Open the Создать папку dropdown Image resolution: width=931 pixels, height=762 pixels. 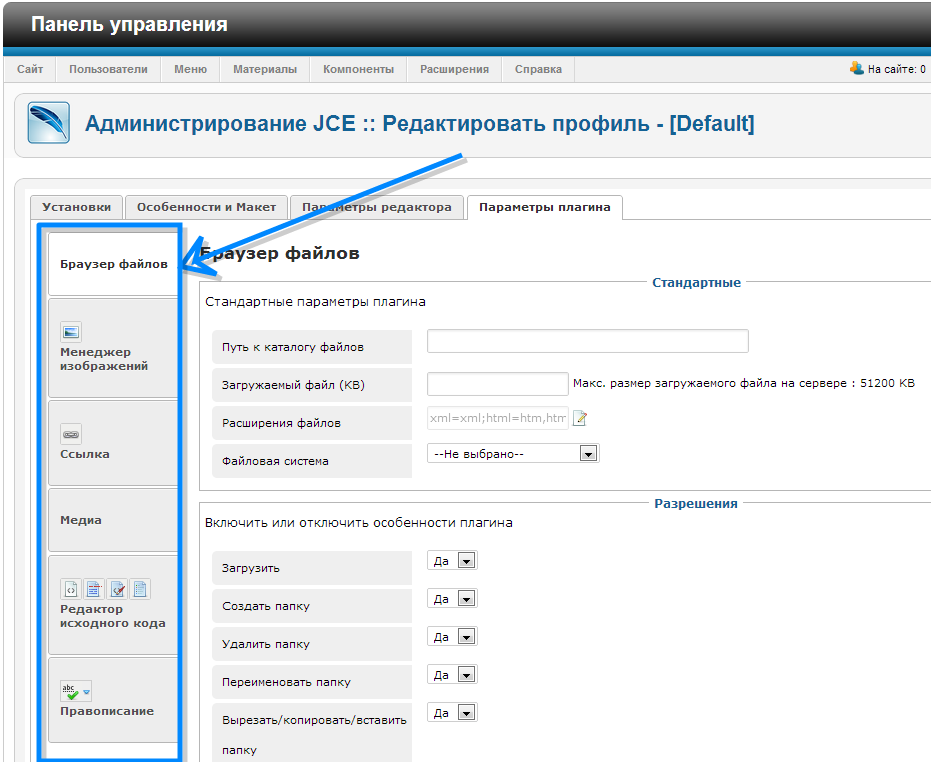point(452,599)
